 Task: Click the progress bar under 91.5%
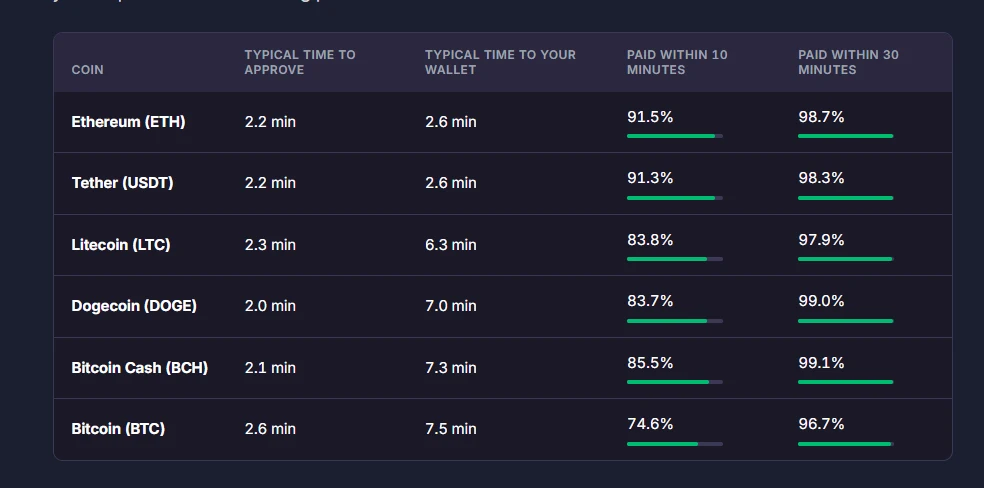click(675, 135)
